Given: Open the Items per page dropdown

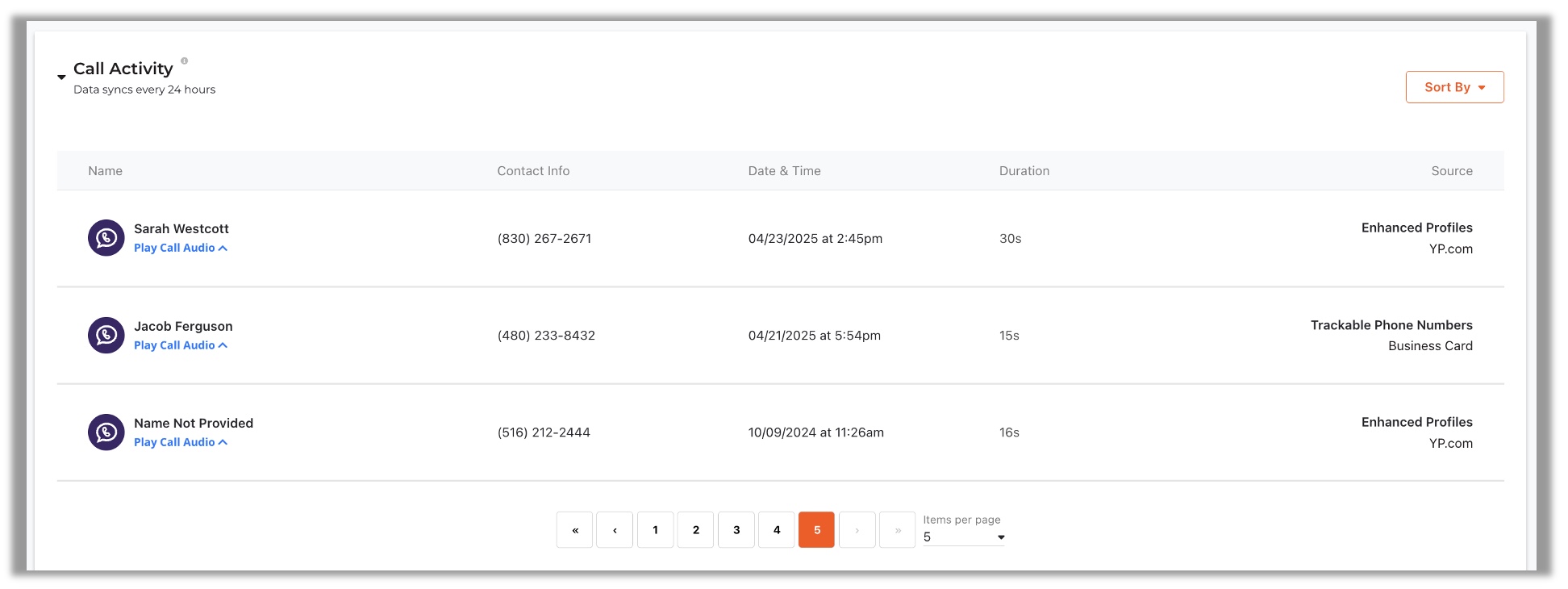Looking at the screenshot, I should click(964, 537).
